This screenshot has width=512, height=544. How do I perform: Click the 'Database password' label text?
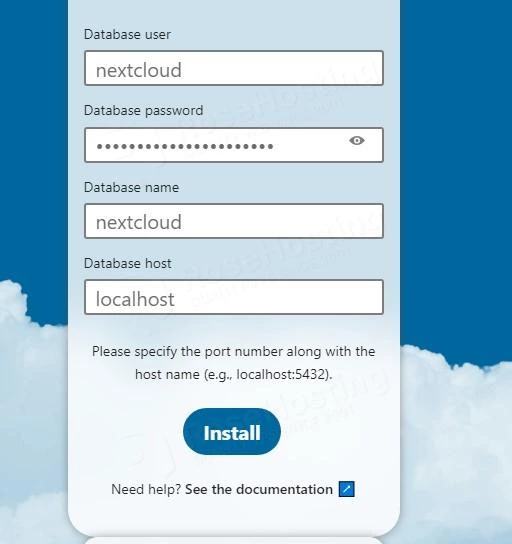143,111
